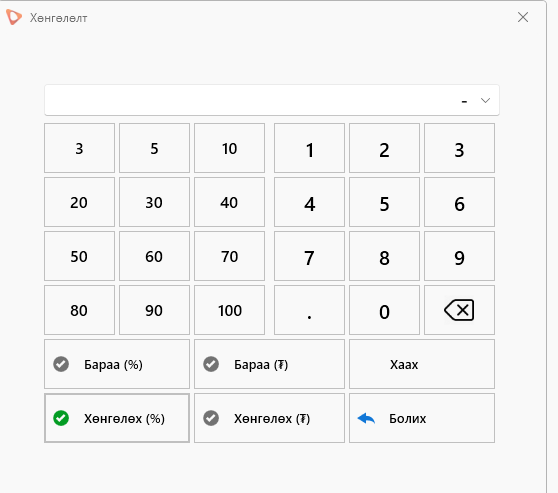Enable the Хөнгөлөх (₮) option

269,418
